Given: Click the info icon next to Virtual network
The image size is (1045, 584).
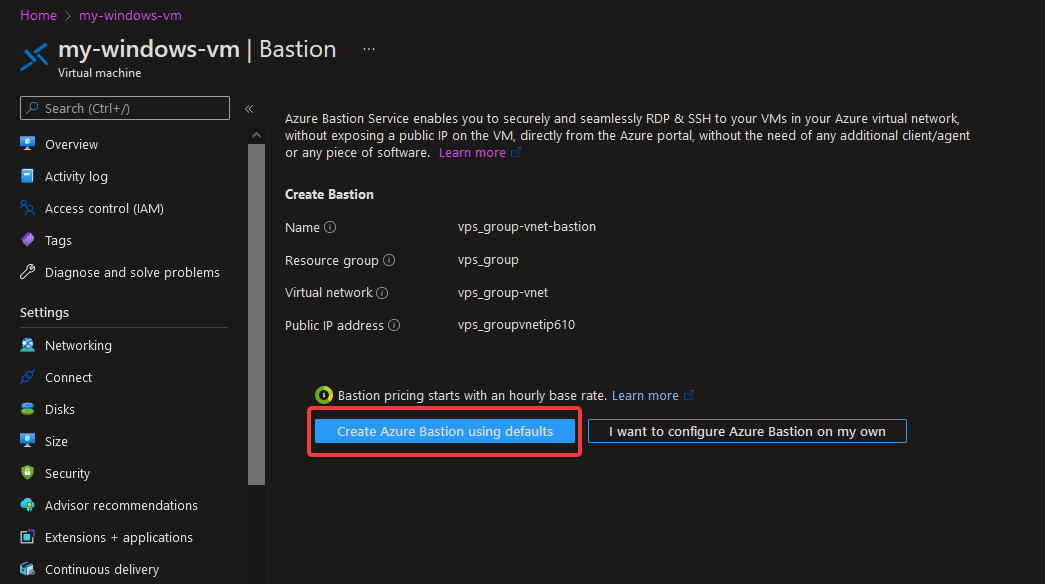Looking at the screenshot, I should tap(382, 293).
